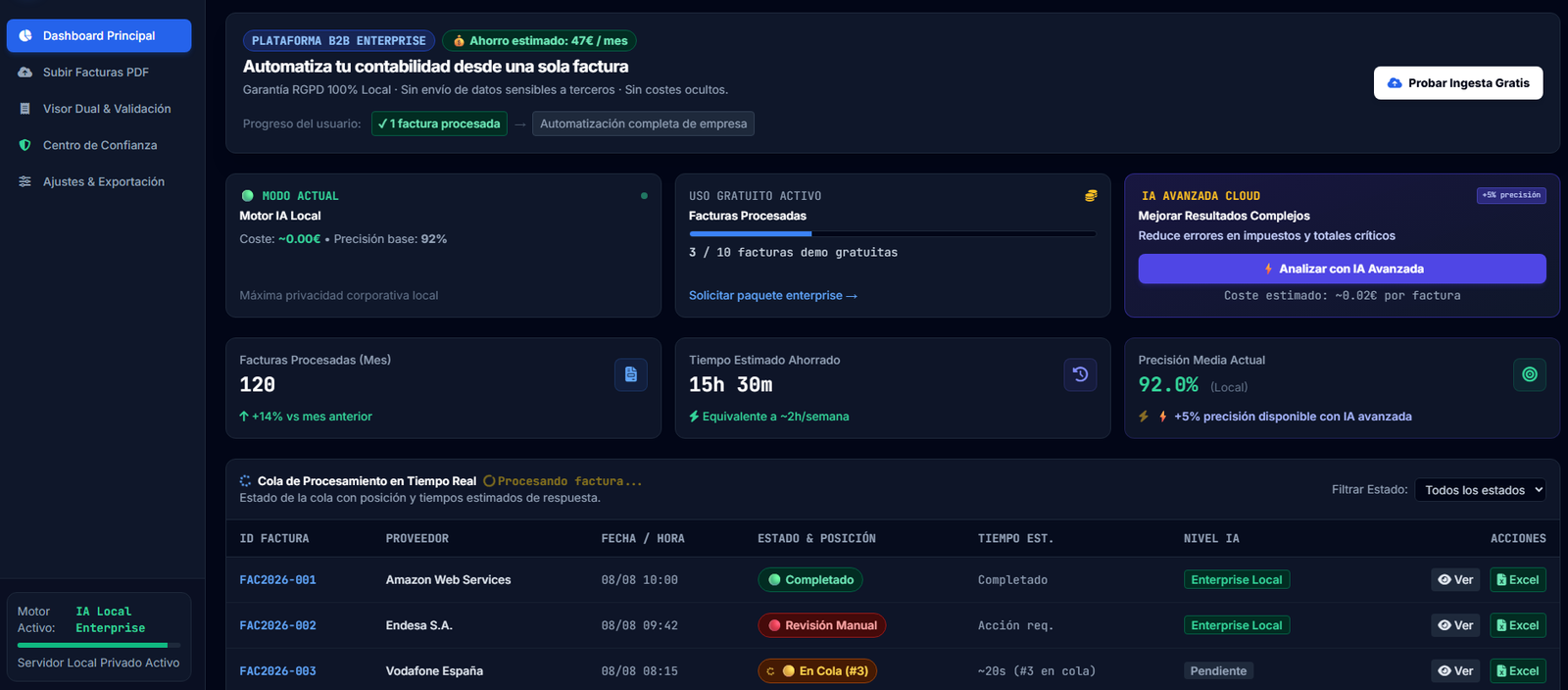The height and width of the screenshot is (690, 1568).
Task: Click the document icon beside Visor Dual
Action: pos(25,109)
